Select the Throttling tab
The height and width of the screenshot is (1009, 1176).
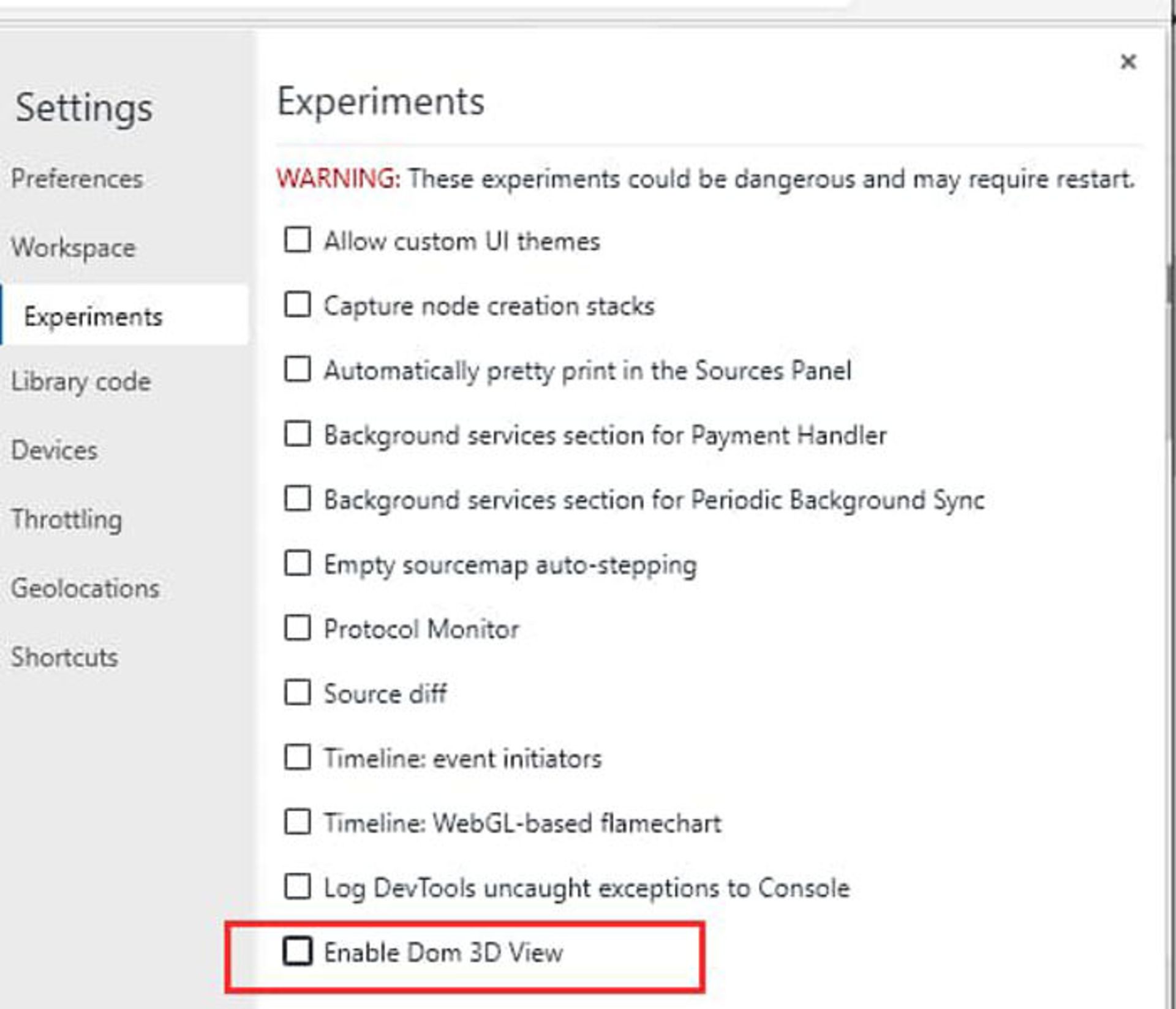67,519
